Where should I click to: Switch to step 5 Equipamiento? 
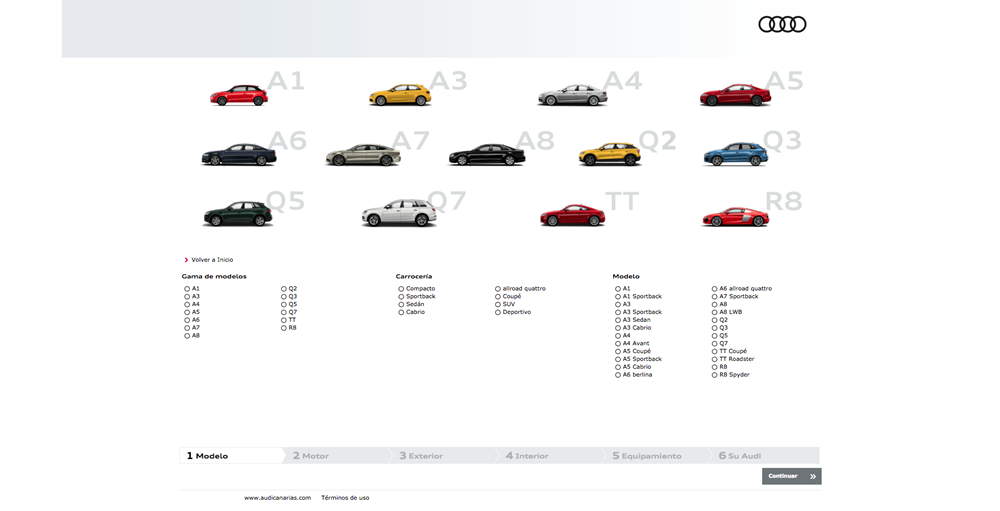coord(647,456)
